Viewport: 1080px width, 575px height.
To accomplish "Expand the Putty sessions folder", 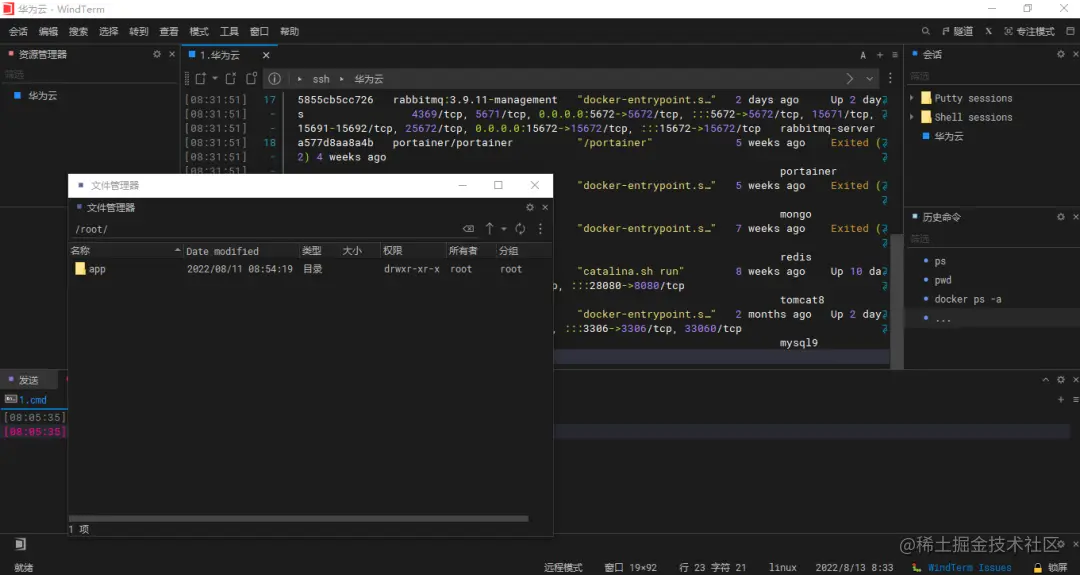I will click(912, 98).
